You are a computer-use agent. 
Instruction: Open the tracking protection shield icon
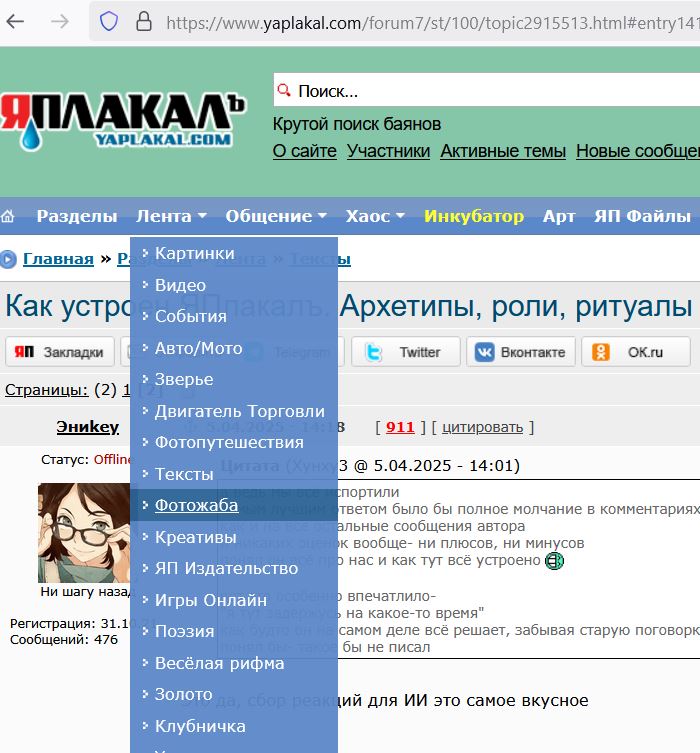109,22
